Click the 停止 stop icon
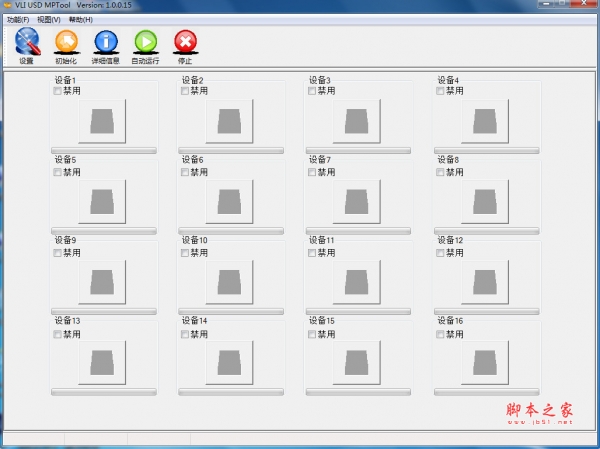This screenshot has height=449, width=600. pos(185,46)
